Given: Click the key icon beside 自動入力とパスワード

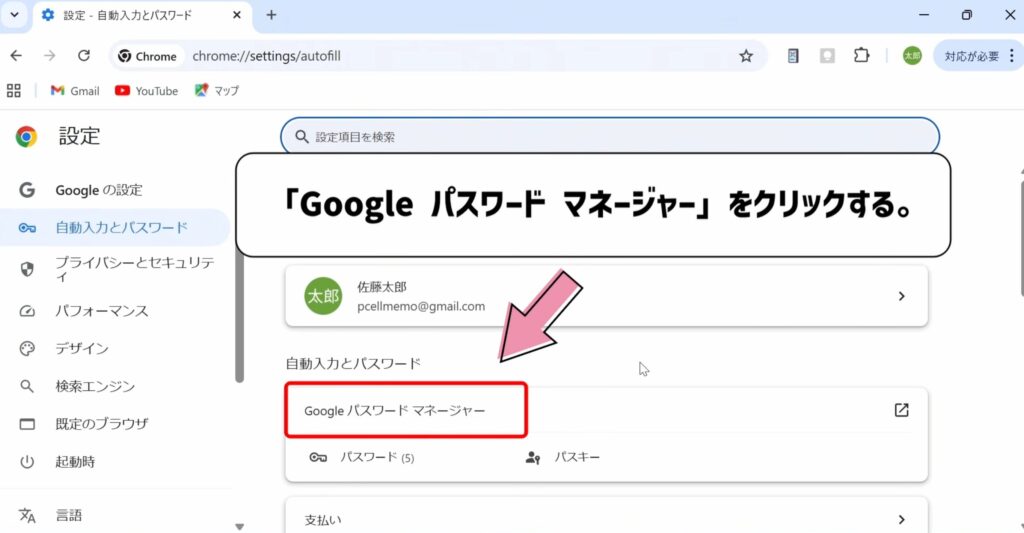Looking at the screenshot, I should coord(27,227).
